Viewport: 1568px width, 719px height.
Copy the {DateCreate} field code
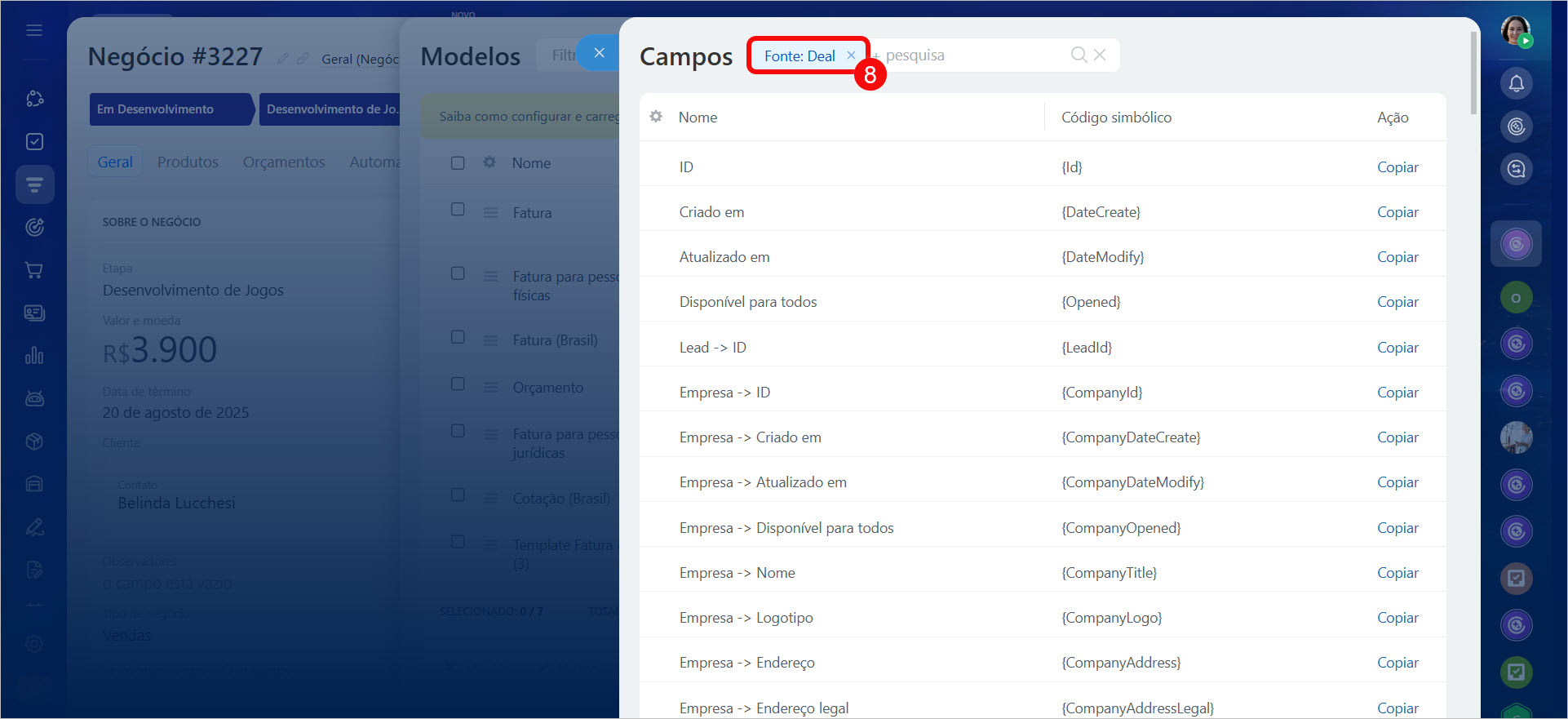1397,212
